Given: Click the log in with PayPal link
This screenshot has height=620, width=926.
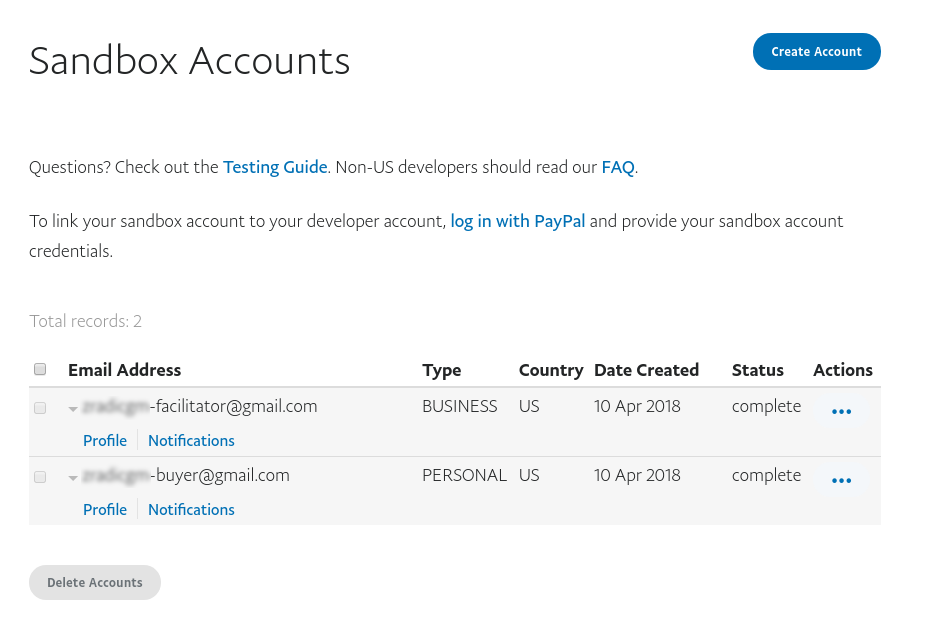Looking at the screenshot, I should tap(517, 221).
